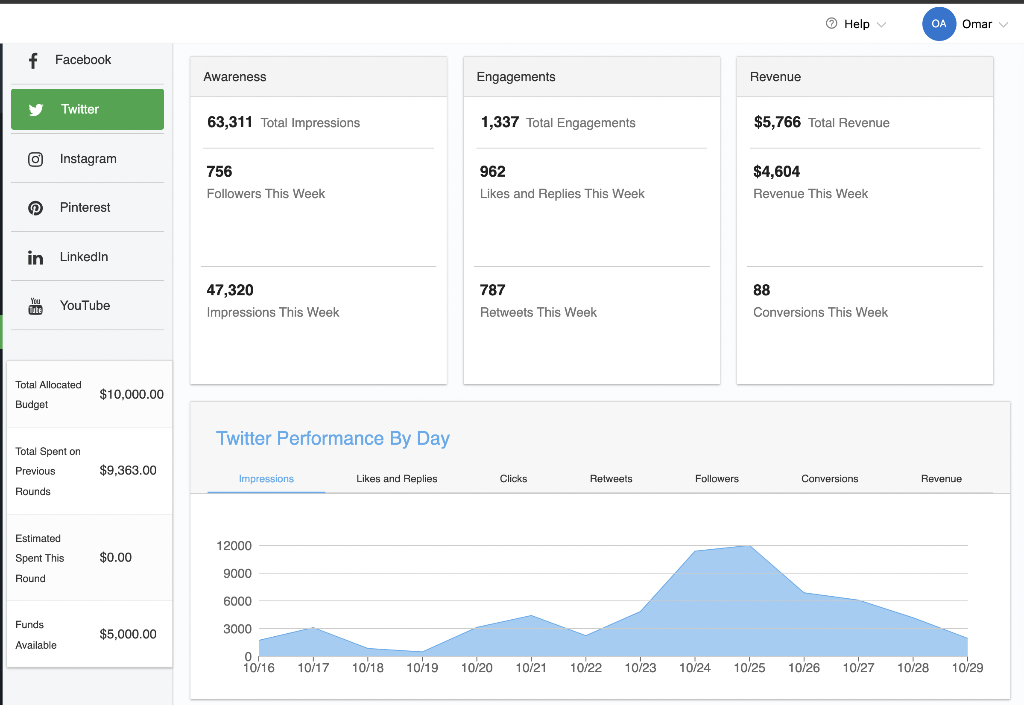
Task: Select the Instagram camera icon
Action: tap(35, 159)
